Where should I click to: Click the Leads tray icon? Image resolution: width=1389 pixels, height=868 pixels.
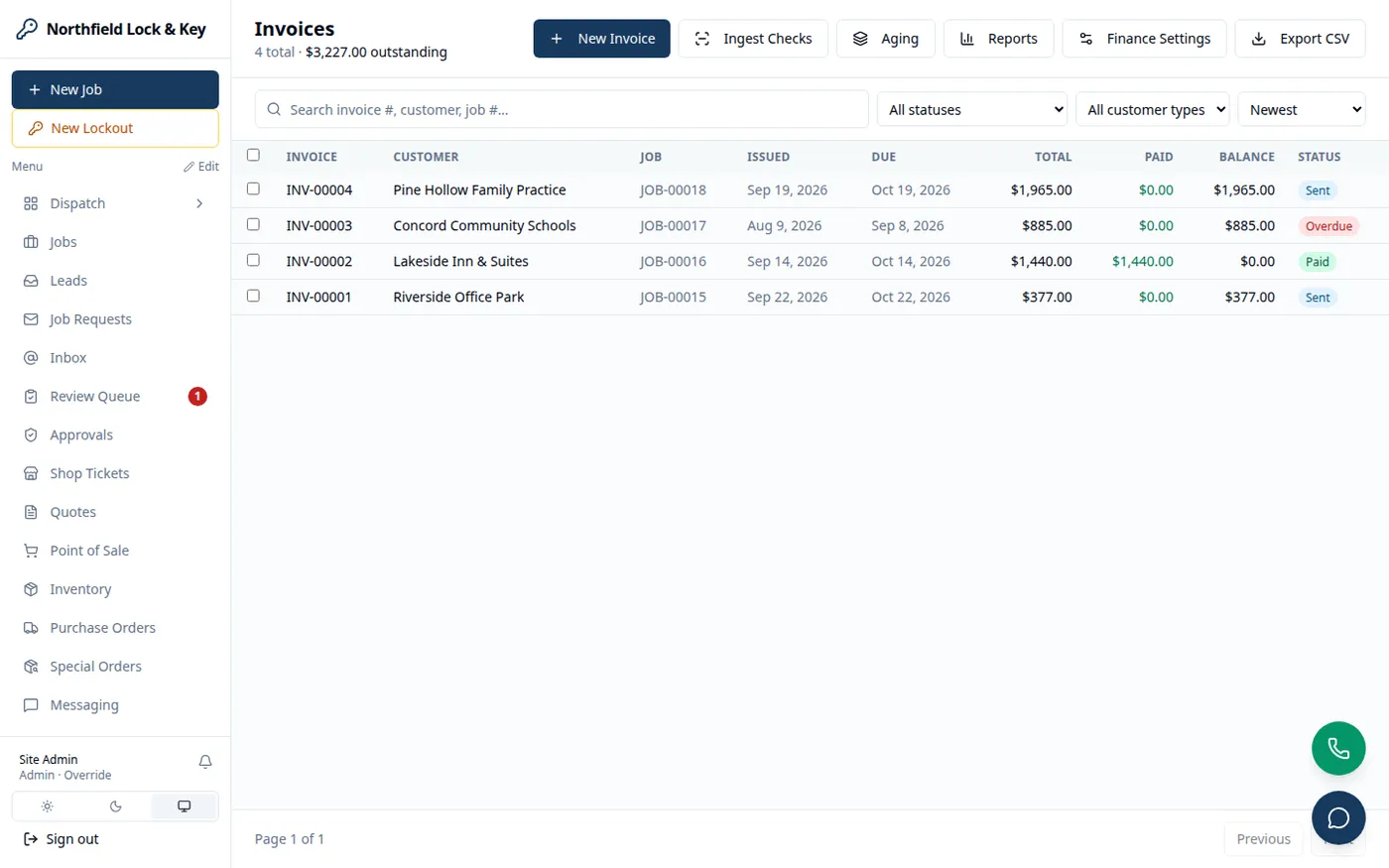tap(31, 281)
